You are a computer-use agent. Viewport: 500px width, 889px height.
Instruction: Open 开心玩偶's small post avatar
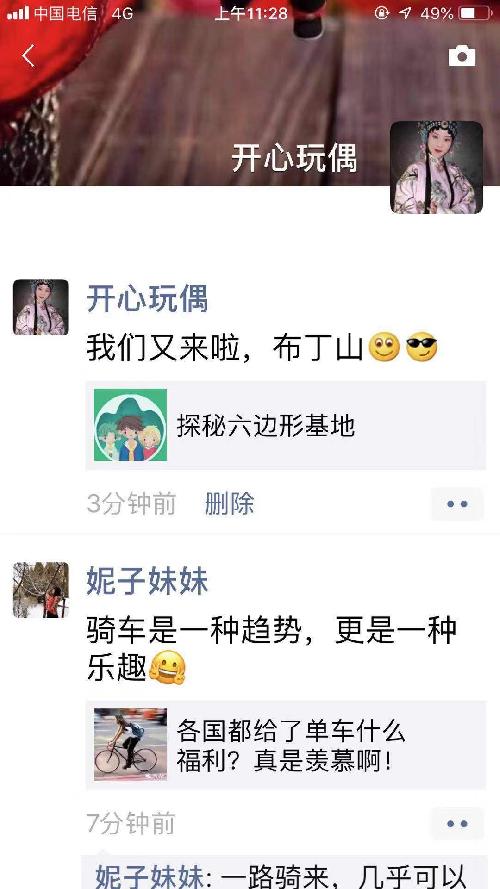41,307
